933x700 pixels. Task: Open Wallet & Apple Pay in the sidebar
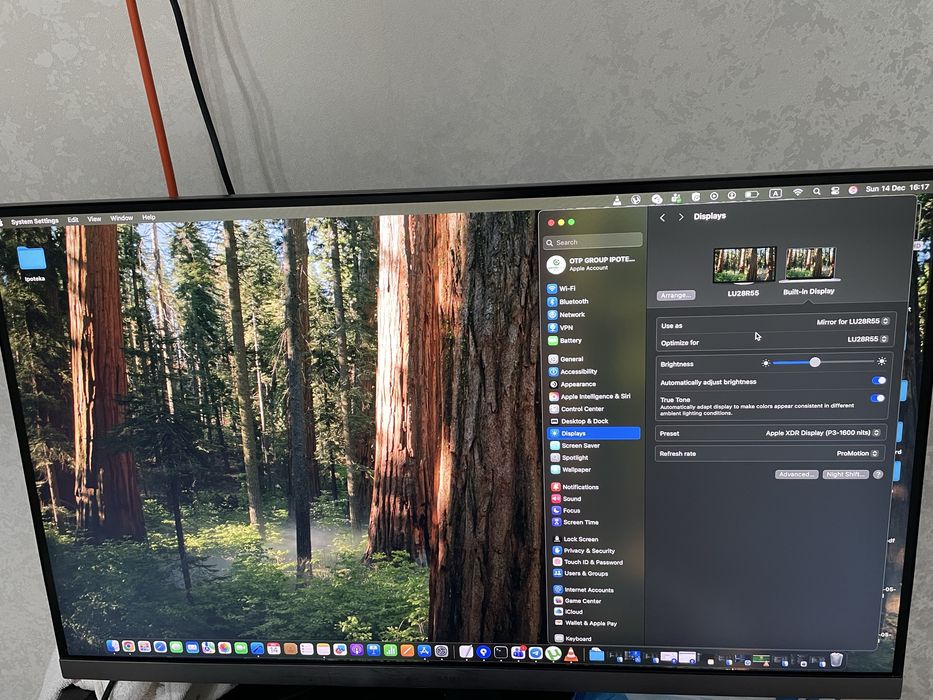[586, 623]
